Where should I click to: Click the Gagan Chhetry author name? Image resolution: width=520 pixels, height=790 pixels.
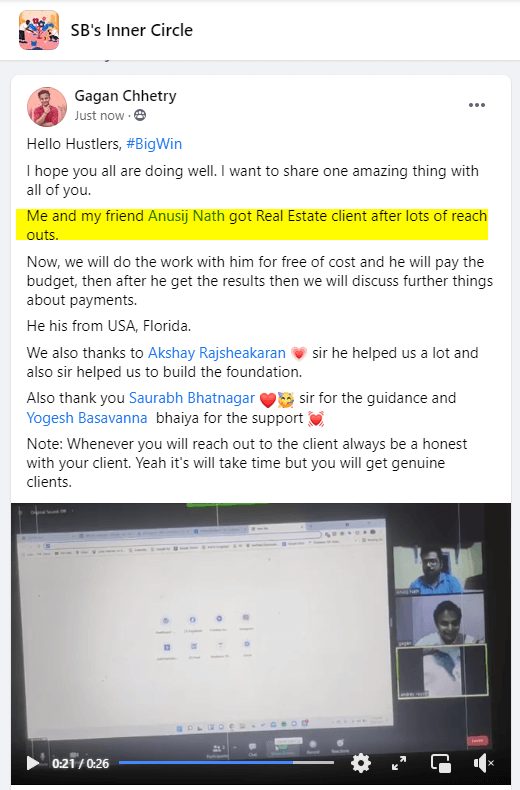click(125, 96)
